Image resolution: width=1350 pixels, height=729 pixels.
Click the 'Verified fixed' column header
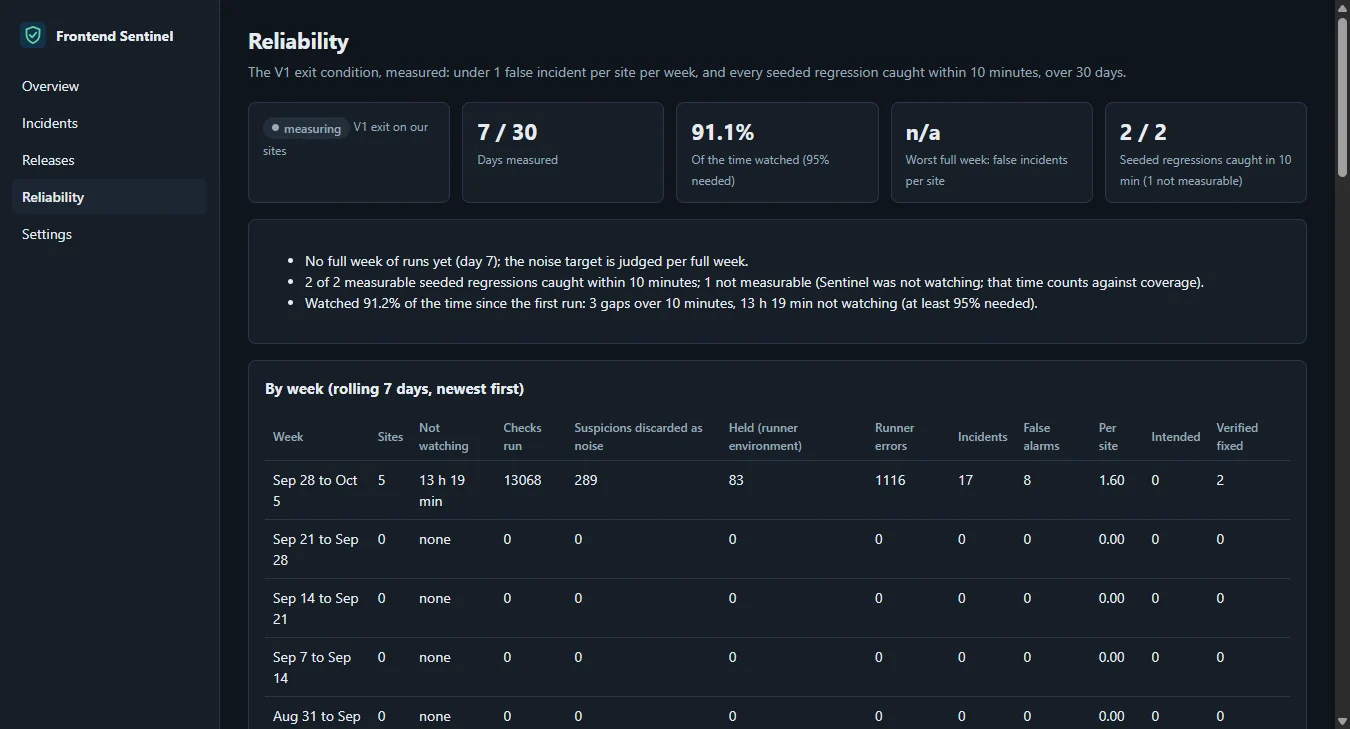[x=1237, y=437]
